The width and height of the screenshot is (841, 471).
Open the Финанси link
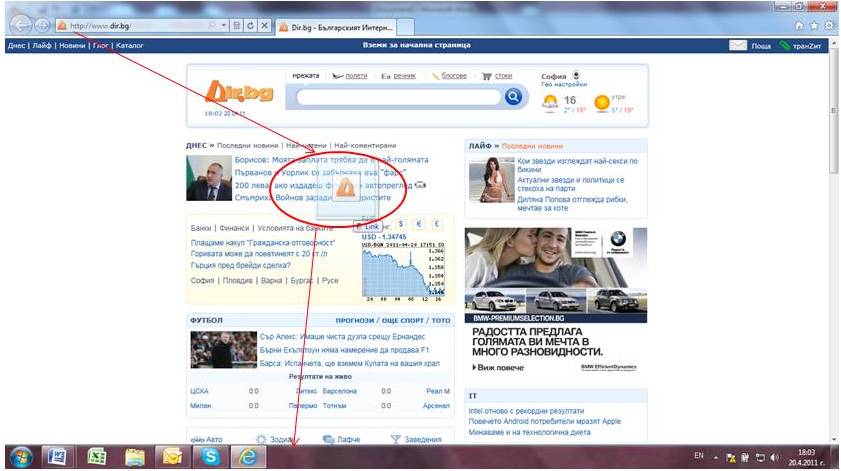click(x=234, y=228)
